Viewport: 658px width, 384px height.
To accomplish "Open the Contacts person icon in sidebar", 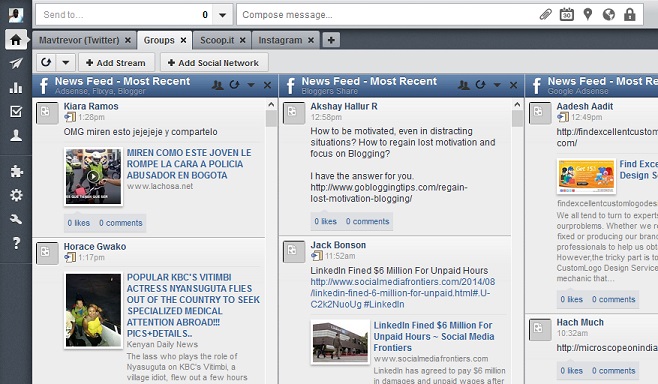I will coord(16,135).
